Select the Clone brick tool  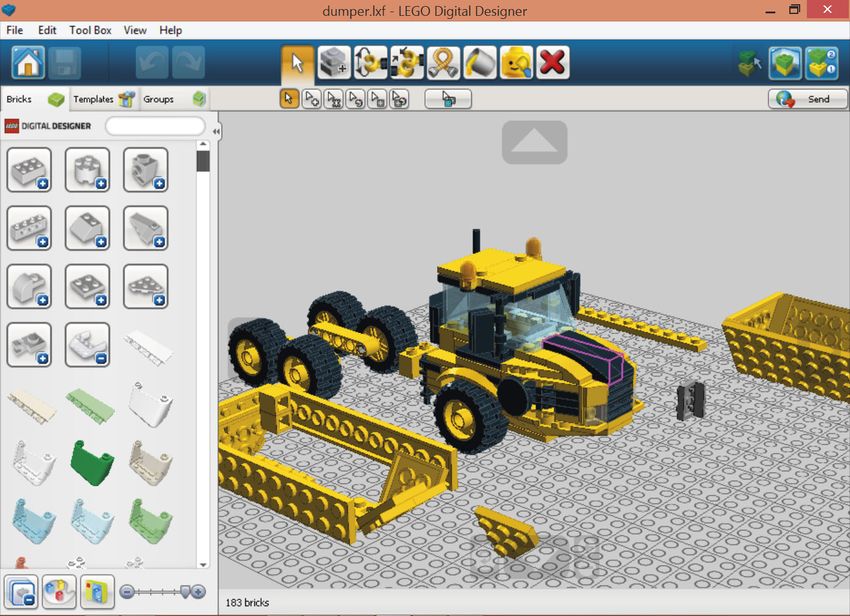click(334, 62)
